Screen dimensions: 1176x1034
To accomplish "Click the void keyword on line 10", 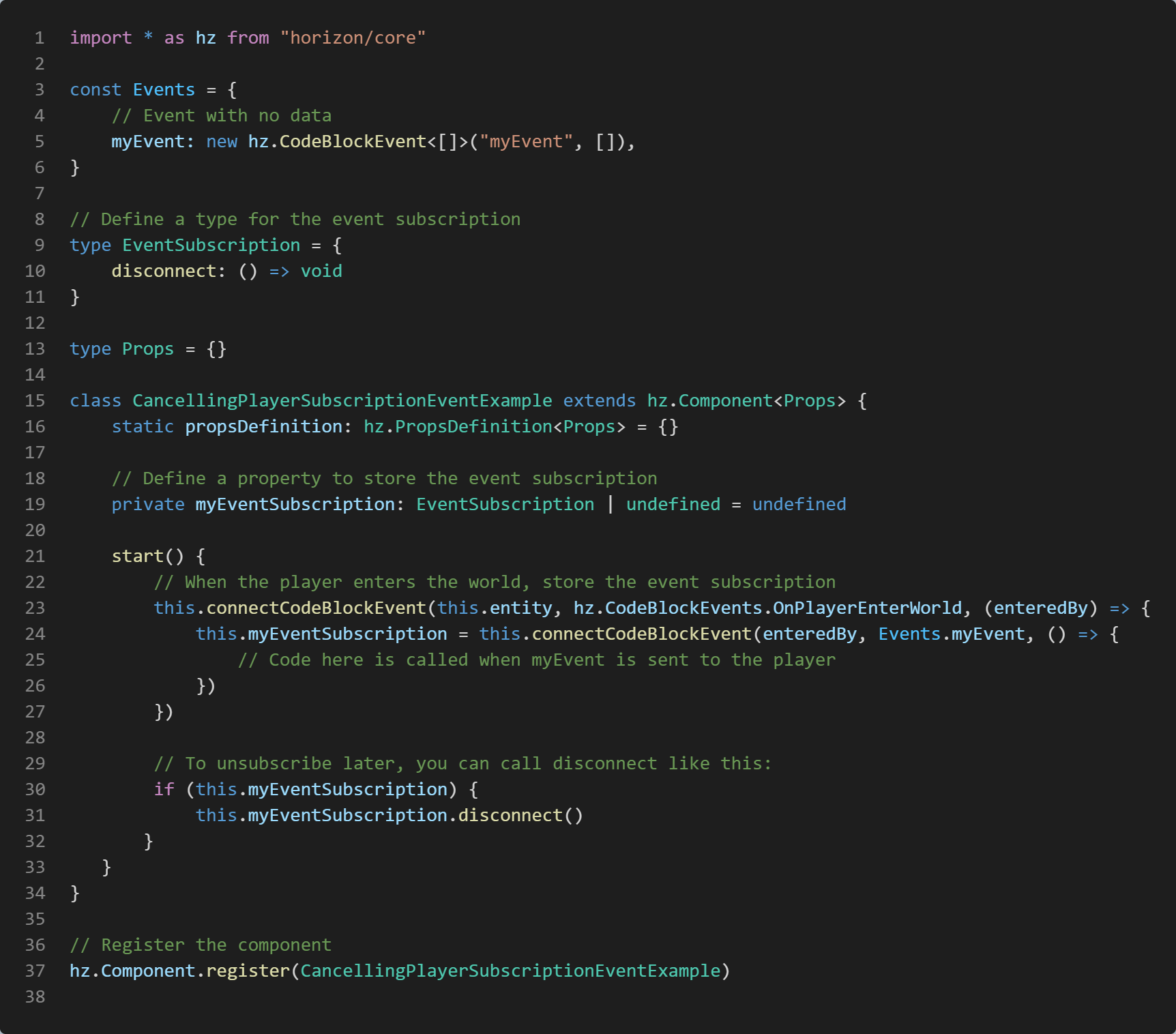I will tap(321, 271).
